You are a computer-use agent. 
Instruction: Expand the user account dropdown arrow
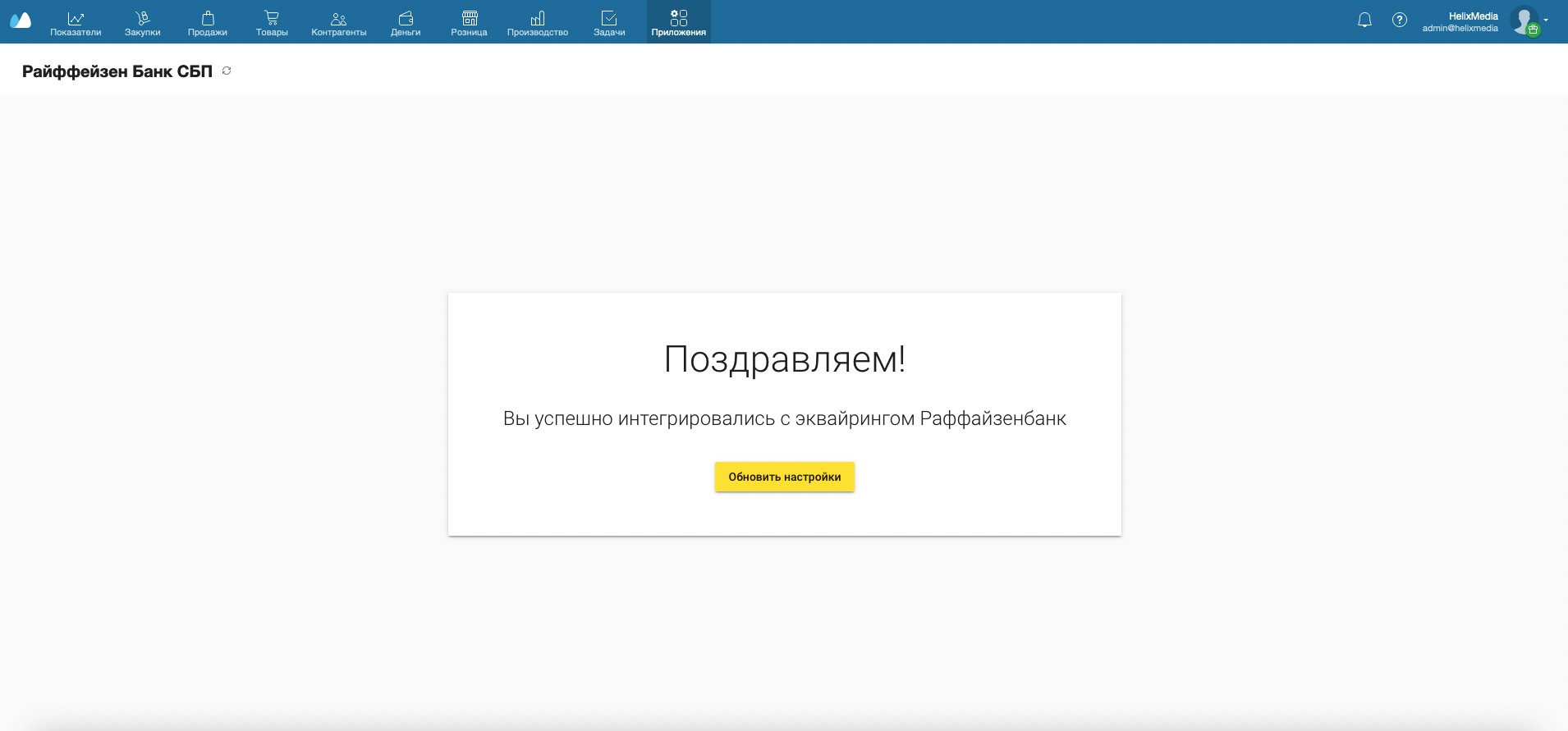click(1546, 20)
